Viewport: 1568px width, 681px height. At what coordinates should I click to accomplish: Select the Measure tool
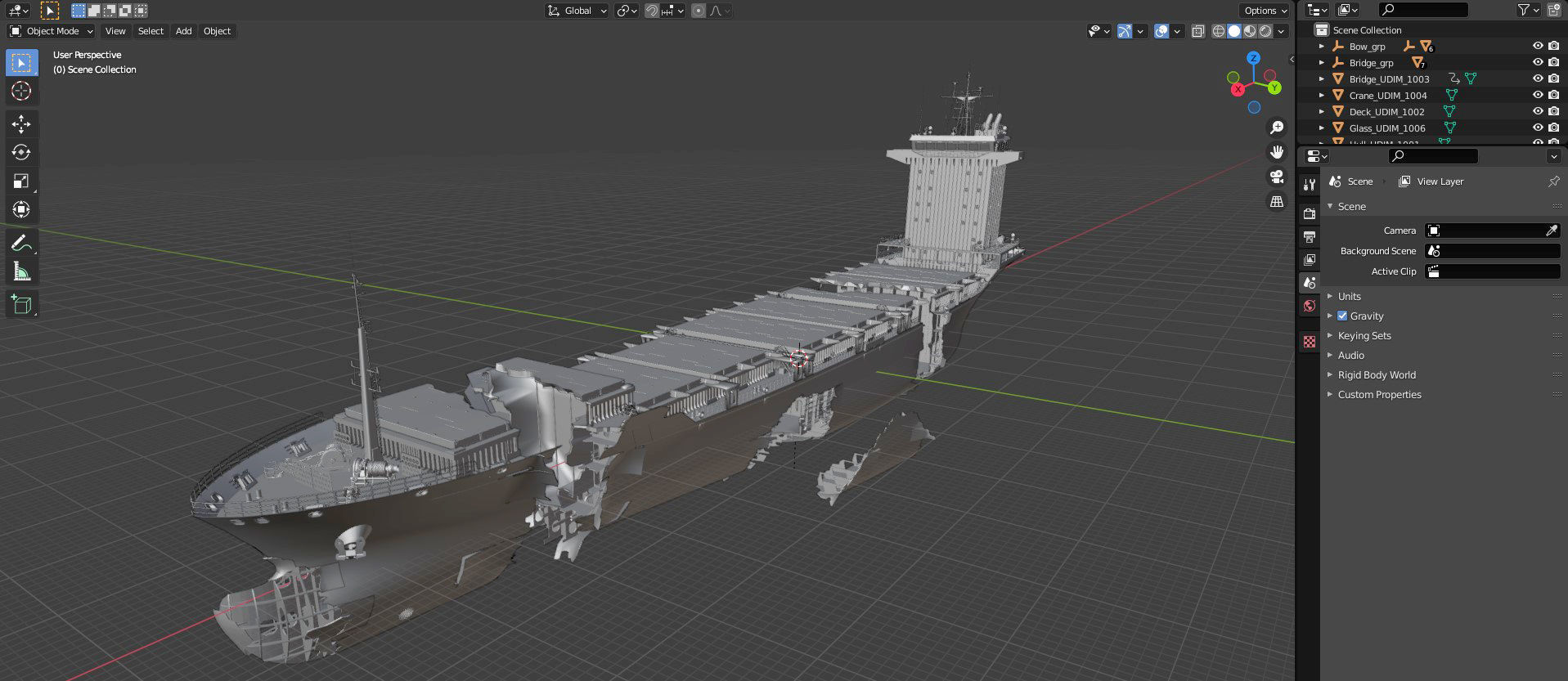point(21,271)
